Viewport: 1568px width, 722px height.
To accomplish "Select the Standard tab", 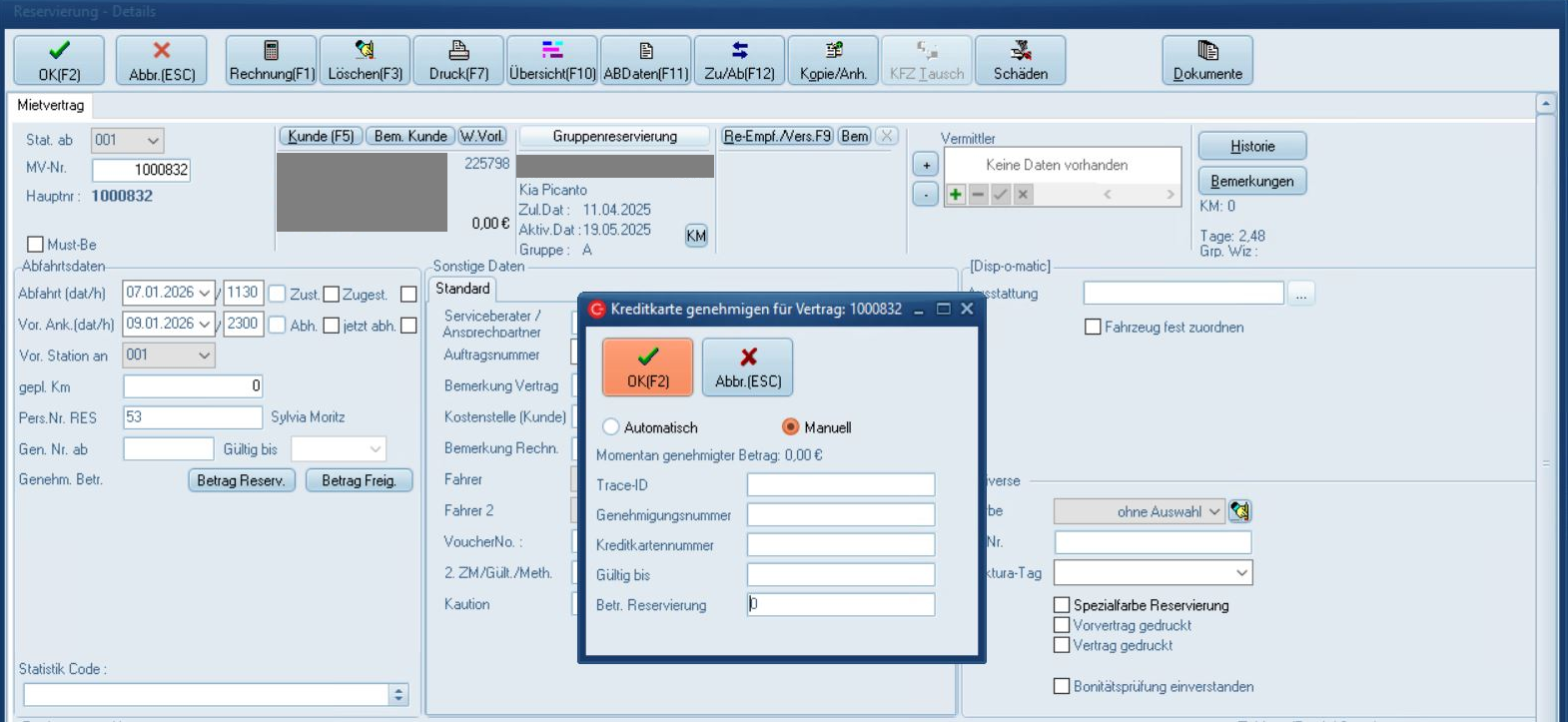I will (x=462, y=289).
